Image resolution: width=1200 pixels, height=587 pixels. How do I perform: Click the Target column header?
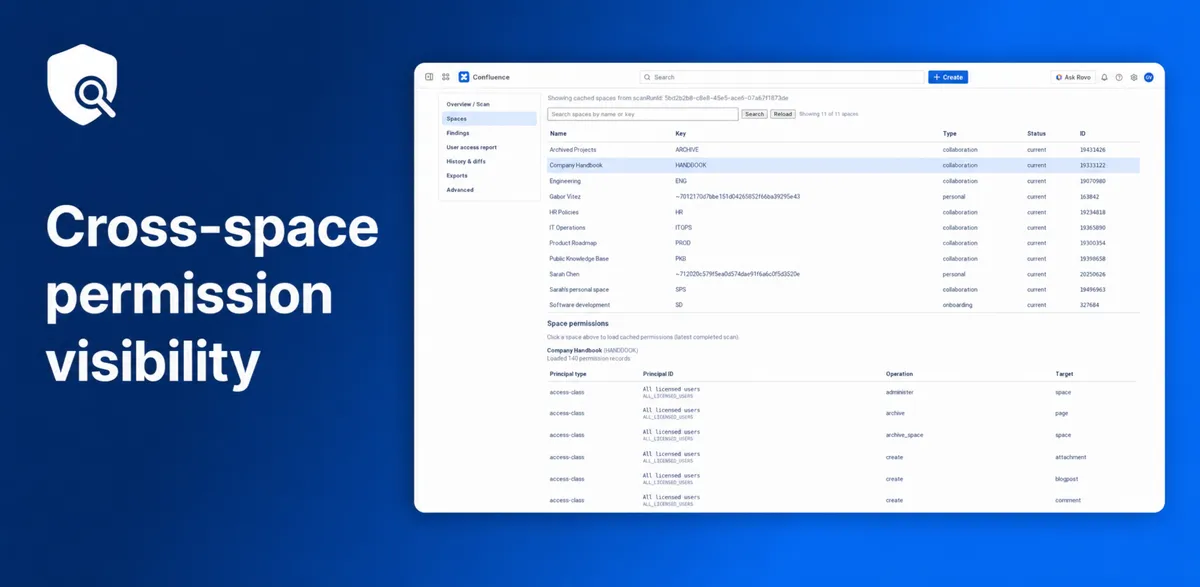[1065, 374]
